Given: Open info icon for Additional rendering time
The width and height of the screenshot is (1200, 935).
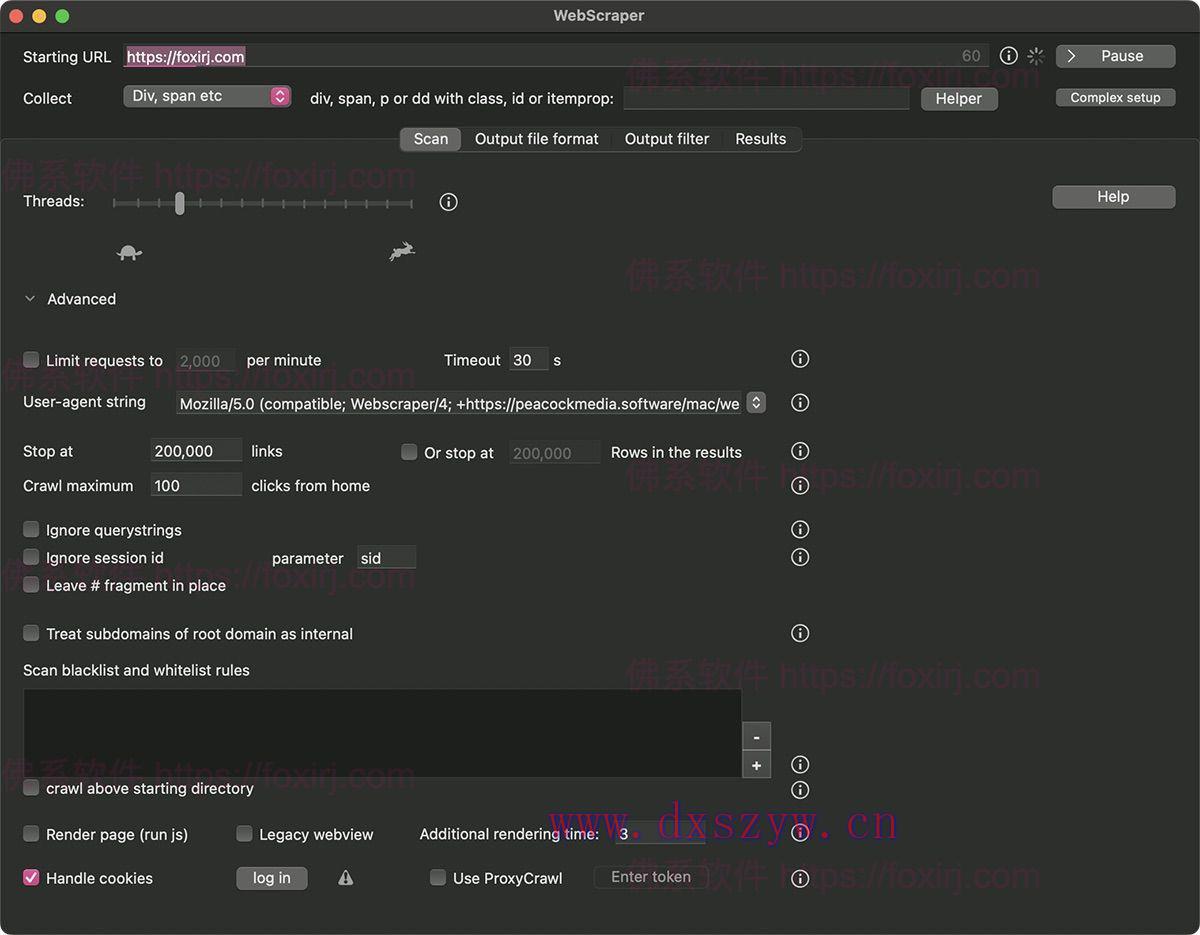Looking at the screenshot, I should click(800, 833).
